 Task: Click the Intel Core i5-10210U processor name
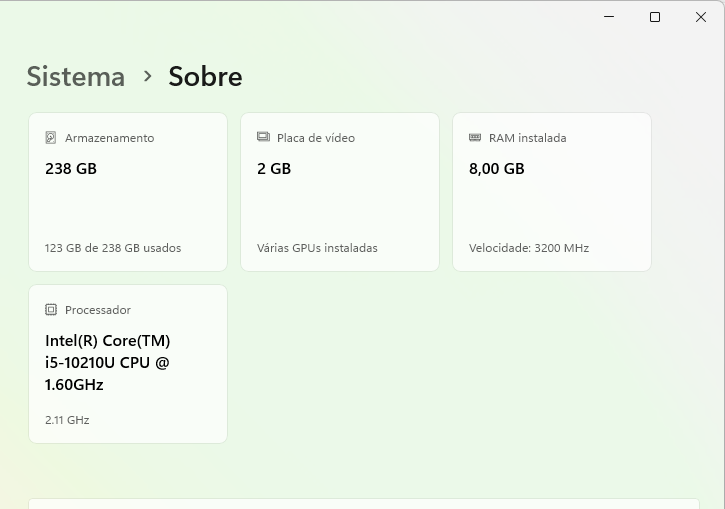click(x=107, y=362)
